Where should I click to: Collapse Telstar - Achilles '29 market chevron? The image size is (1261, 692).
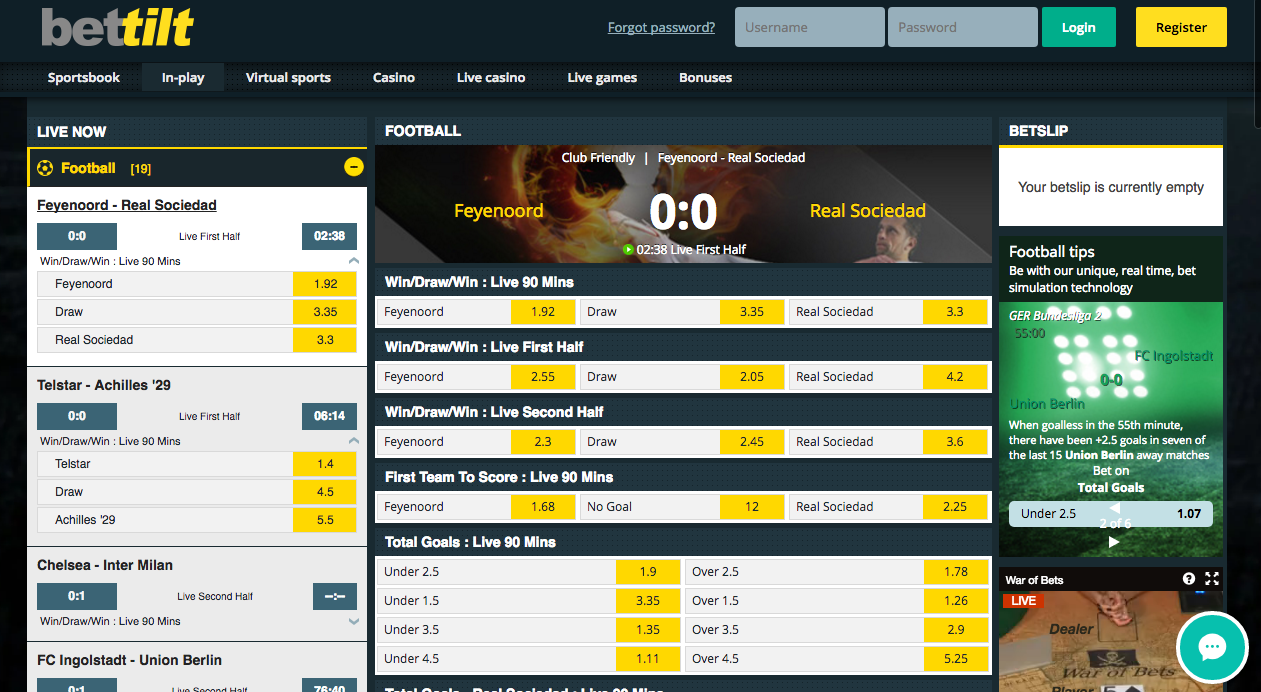pyautogui.click(x=353, y=441)
